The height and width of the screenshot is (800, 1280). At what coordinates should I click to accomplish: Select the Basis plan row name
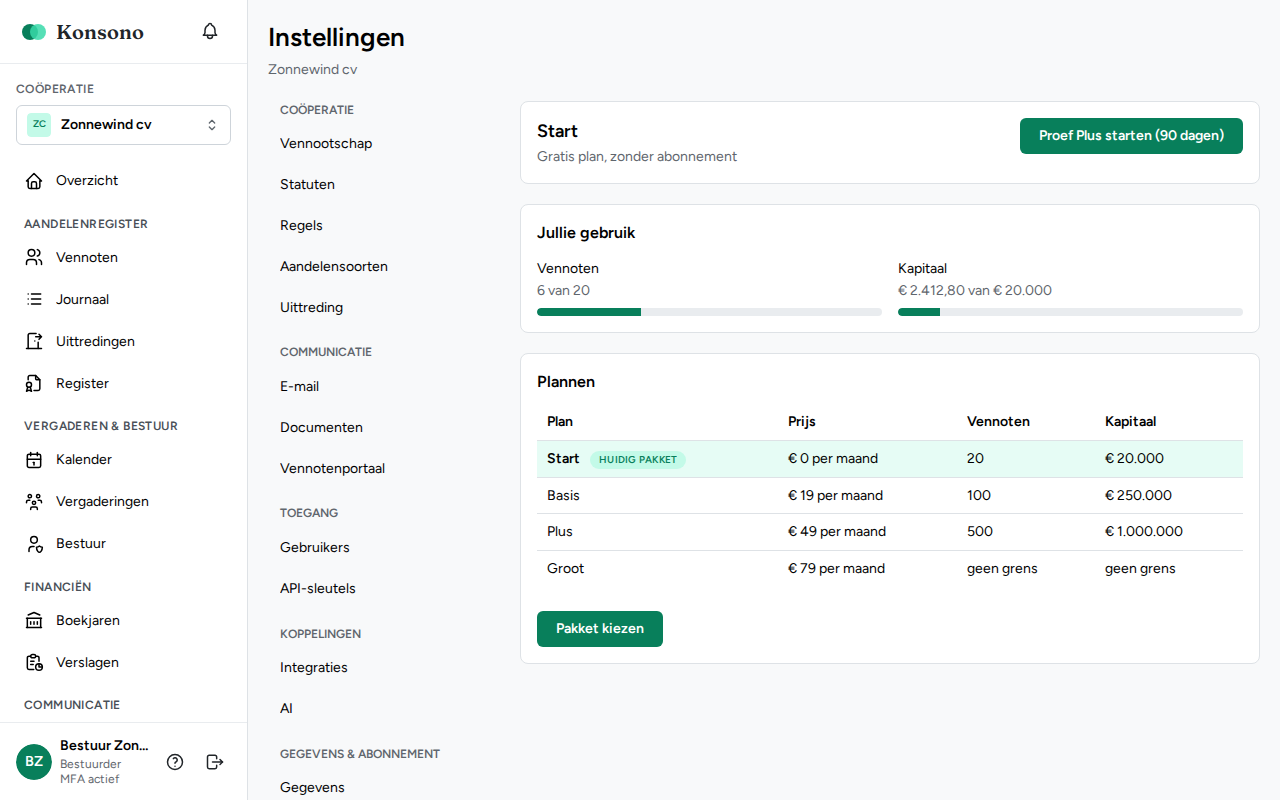pyautogui.click(x=563, y=496)
